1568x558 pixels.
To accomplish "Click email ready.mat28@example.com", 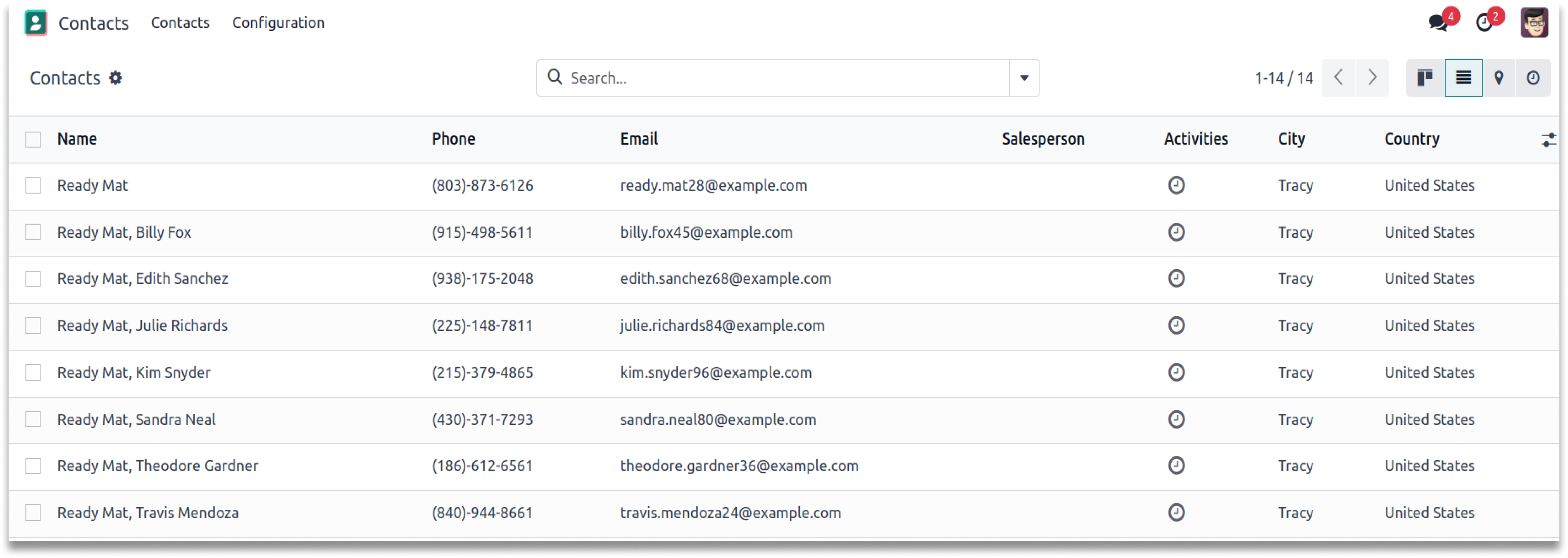I will pyautogui.click(x=713, y=185).
